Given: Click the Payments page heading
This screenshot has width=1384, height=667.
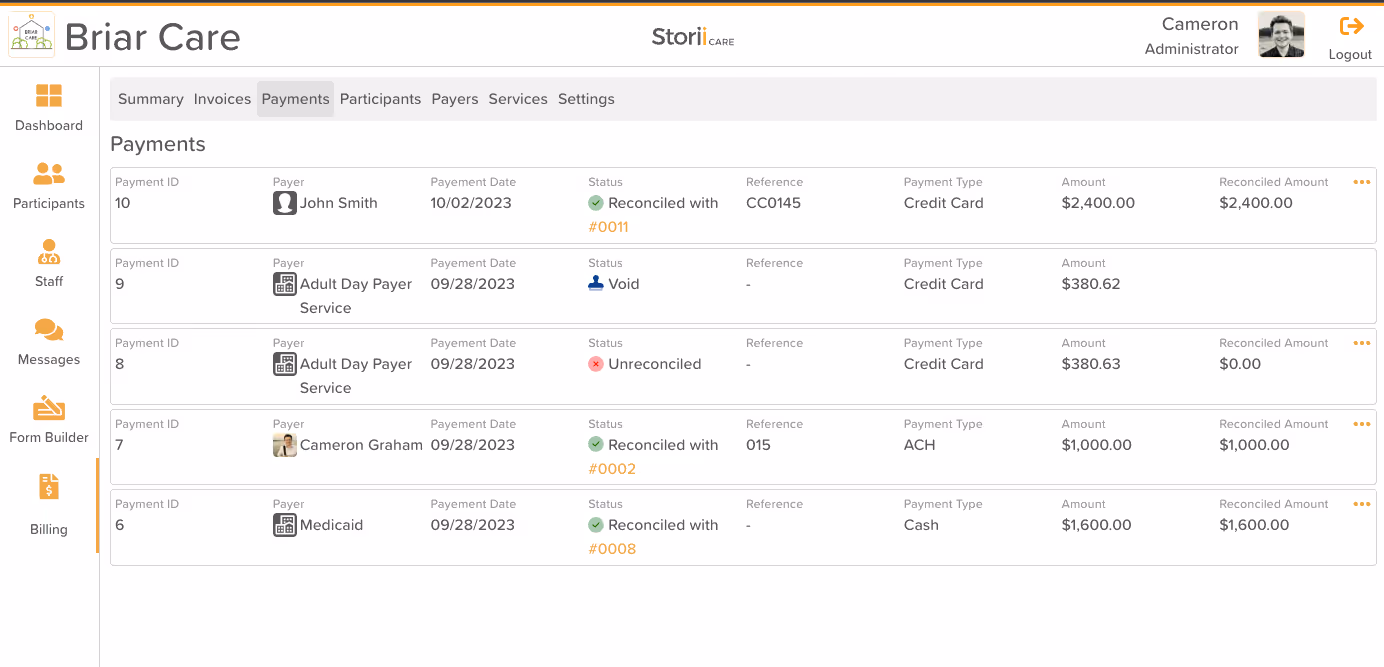Looking at the screenshot, I should coord(158,144).
